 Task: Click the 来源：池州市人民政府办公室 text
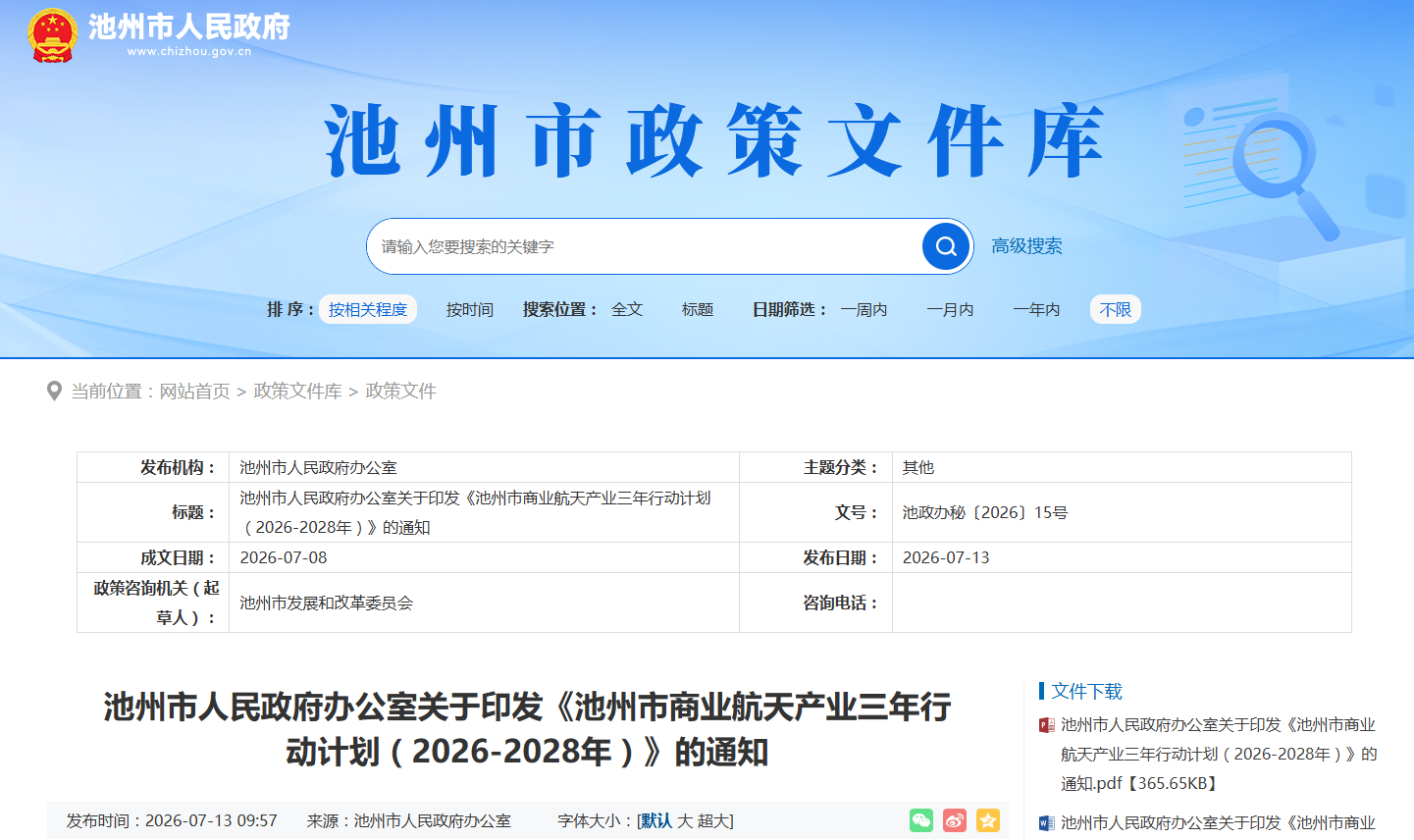(x=409, y=821)
